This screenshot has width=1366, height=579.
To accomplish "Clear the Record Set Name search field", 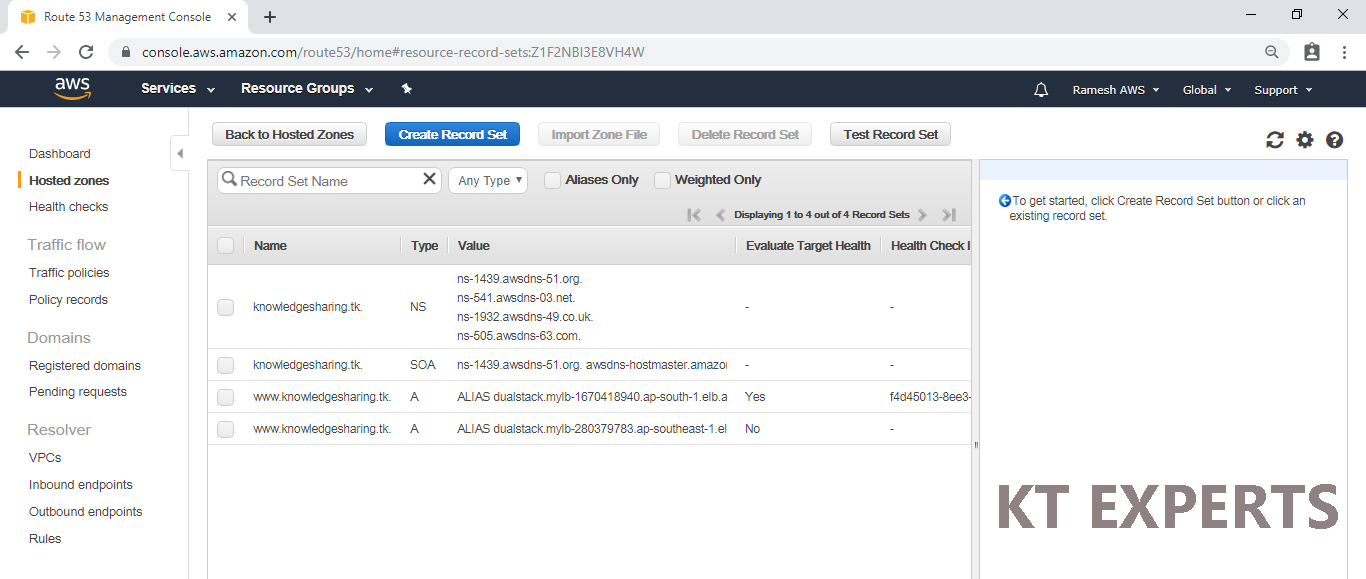I will coord(429,179).
